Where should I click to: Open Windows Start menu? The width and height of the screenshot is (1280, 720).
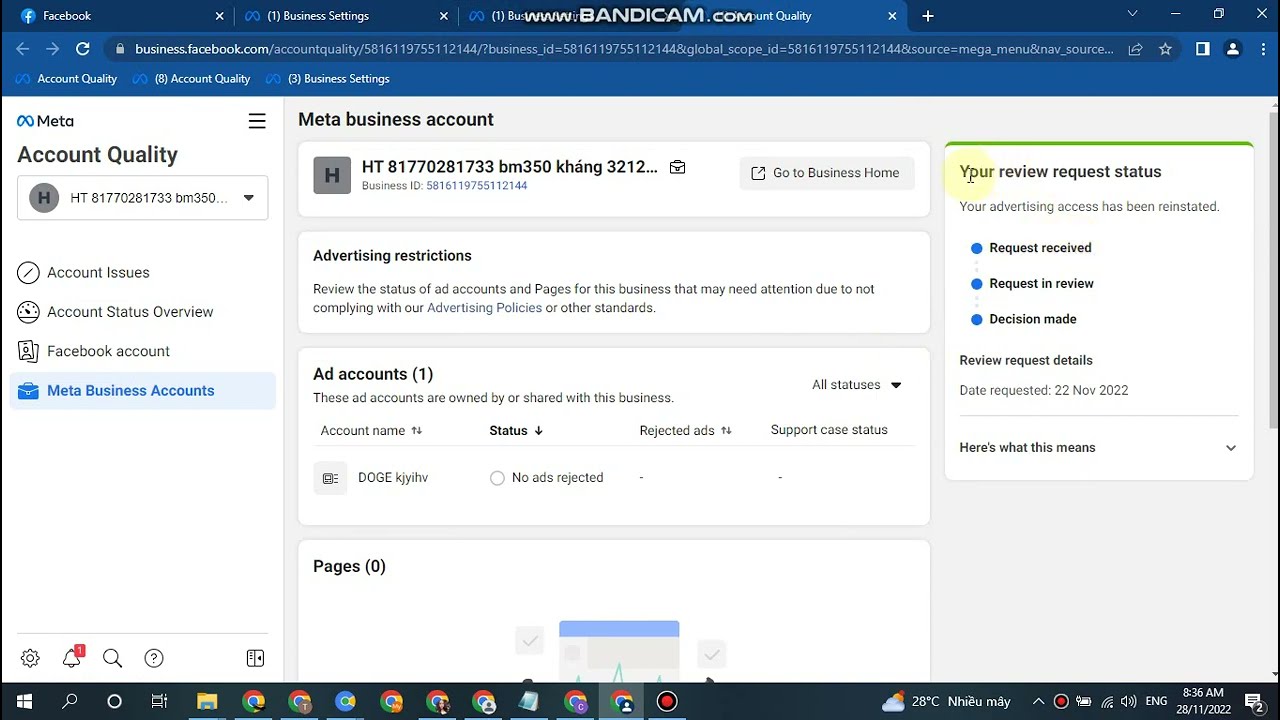[24, 702]
